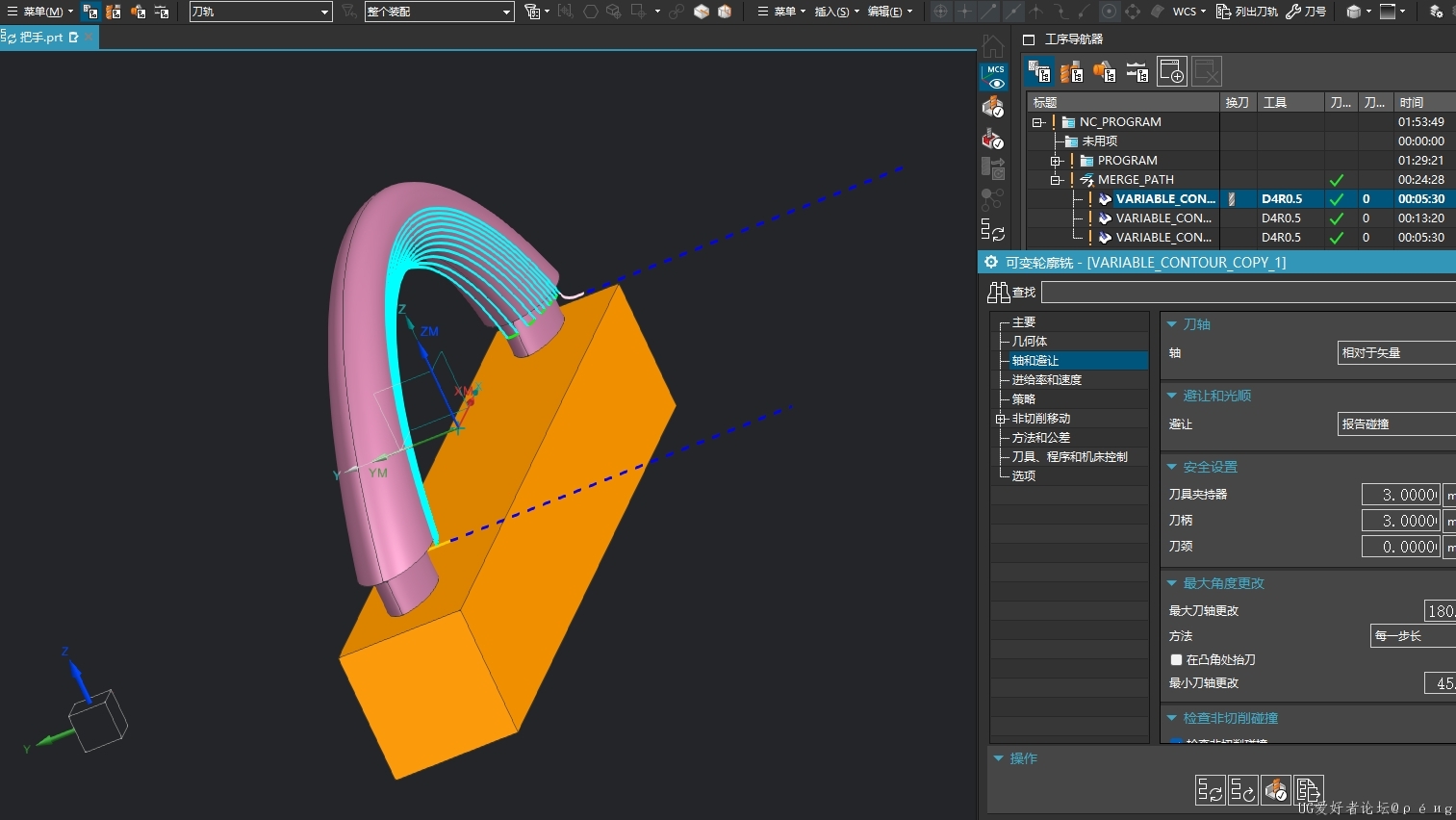The width and height of the screenshot is (1456, 820).
Task: Open the WCS dropdown menu
Action: [x=1188, y=12]
